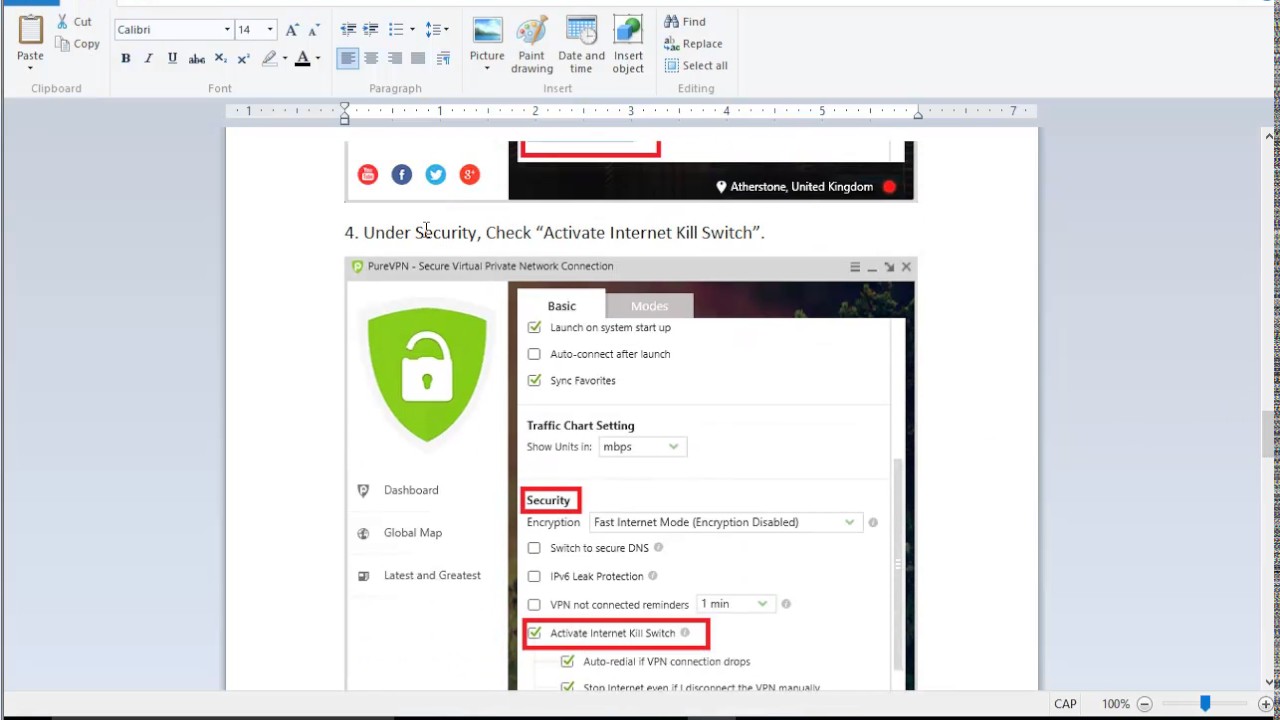Start a bulleted list
The width and height of the screenshot is (1280, 720).
point(396,30)
